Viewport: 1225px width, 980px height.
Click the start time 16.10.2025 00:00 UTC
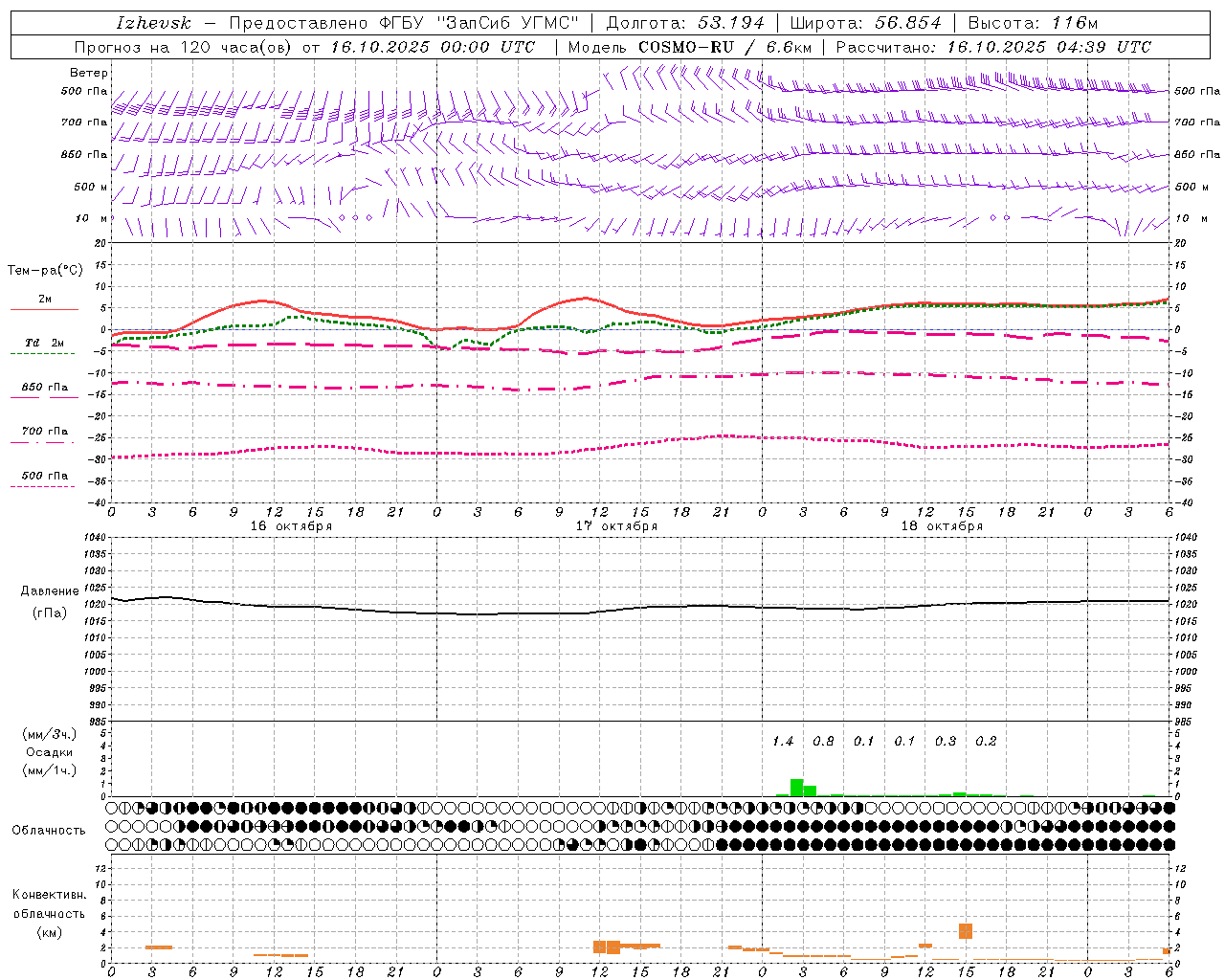click(433, 47)
